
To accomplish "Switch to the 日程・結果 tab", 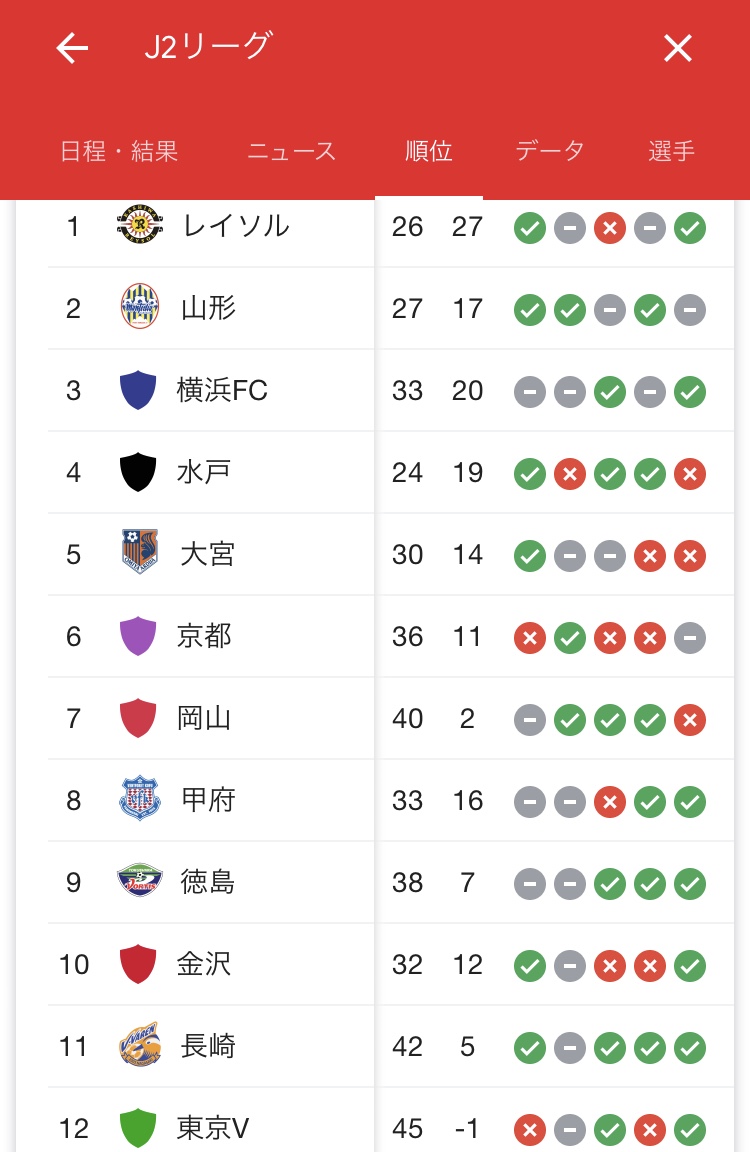I will pos(119,151).
